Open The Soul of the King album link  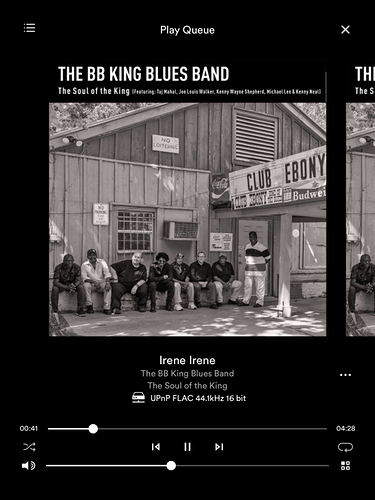[187, 386]
